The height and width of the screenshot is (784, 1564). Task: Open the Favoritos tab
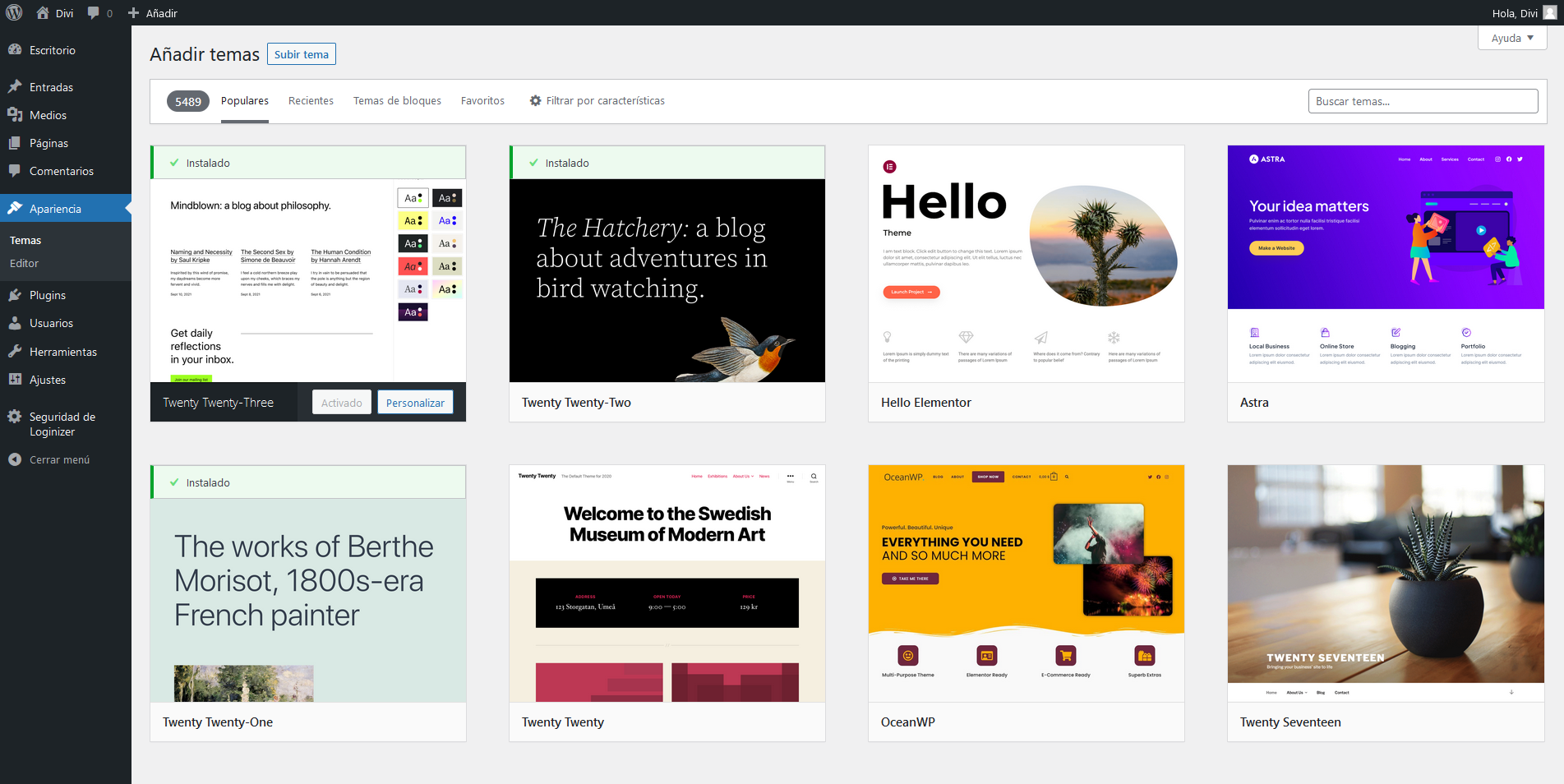coord(482,101)
